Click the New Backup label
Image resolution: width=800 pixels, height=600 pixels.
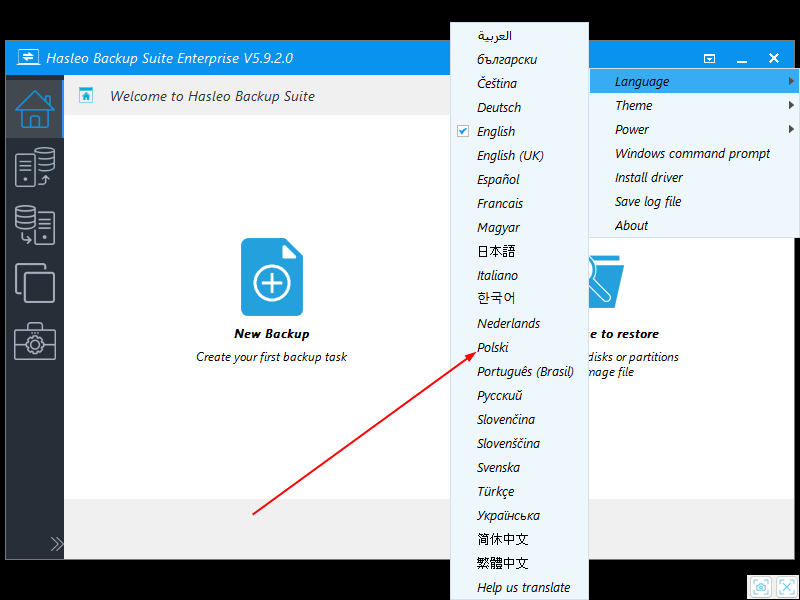(x=272, y=334)
